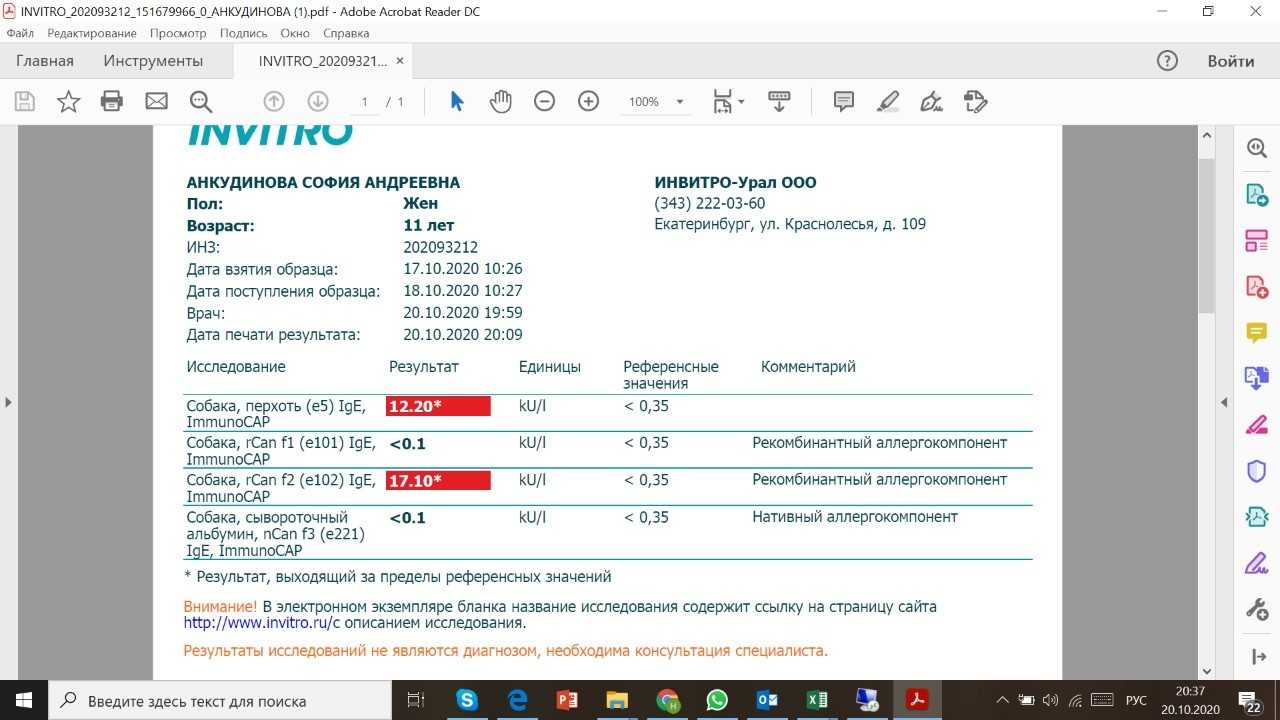Click the last toolbar stamp tool icon
Image resolution: width=1280 pixels, height=720 pixels.
tap(975, 101)
